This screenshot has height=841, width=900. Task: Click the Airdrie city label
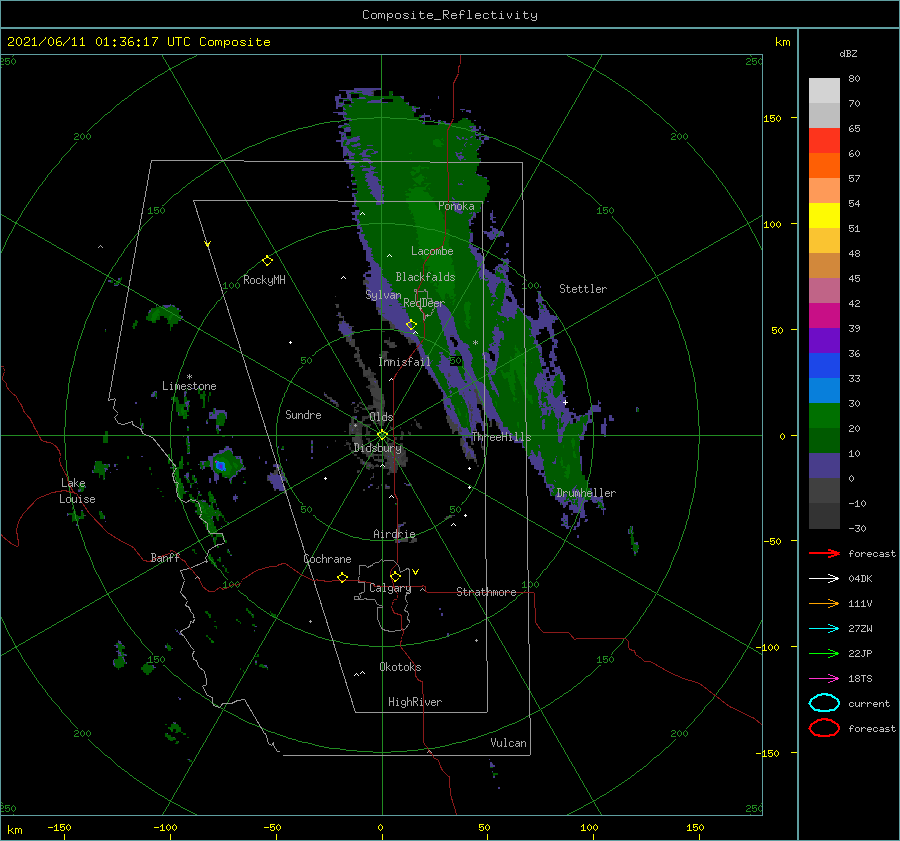(394, 534)
